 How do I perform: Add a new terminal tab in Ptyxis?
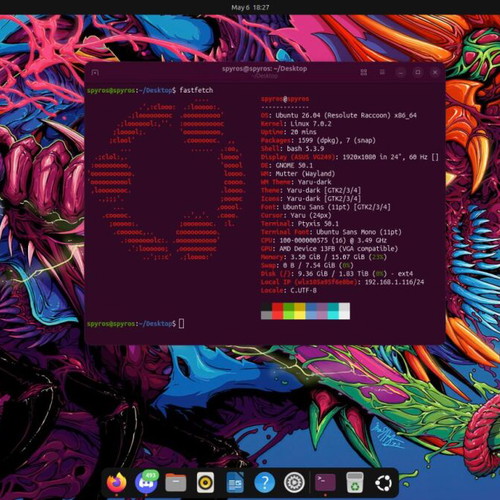[95, 72]
